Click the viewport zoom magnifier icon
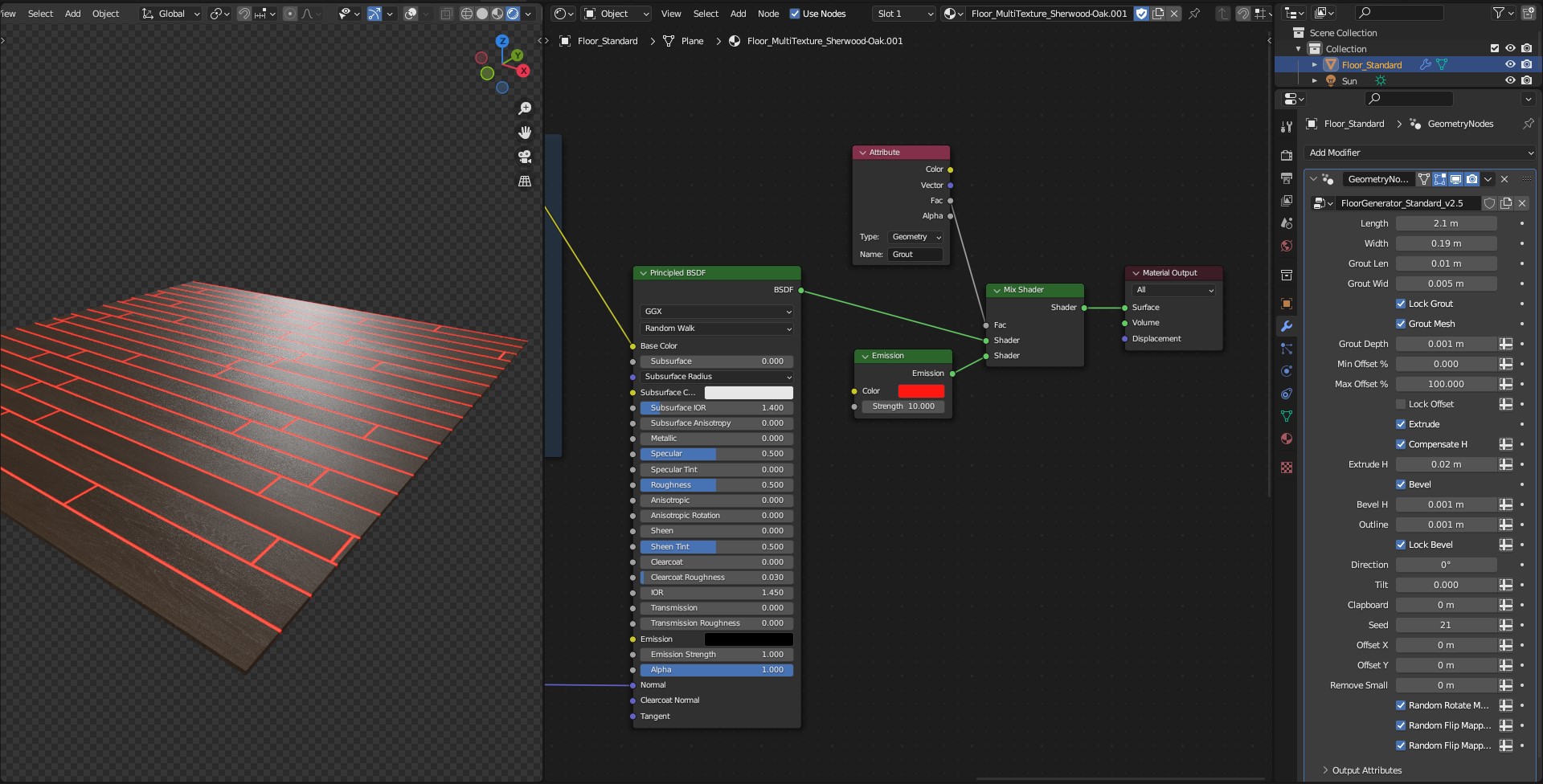 (x=525, y=108)
